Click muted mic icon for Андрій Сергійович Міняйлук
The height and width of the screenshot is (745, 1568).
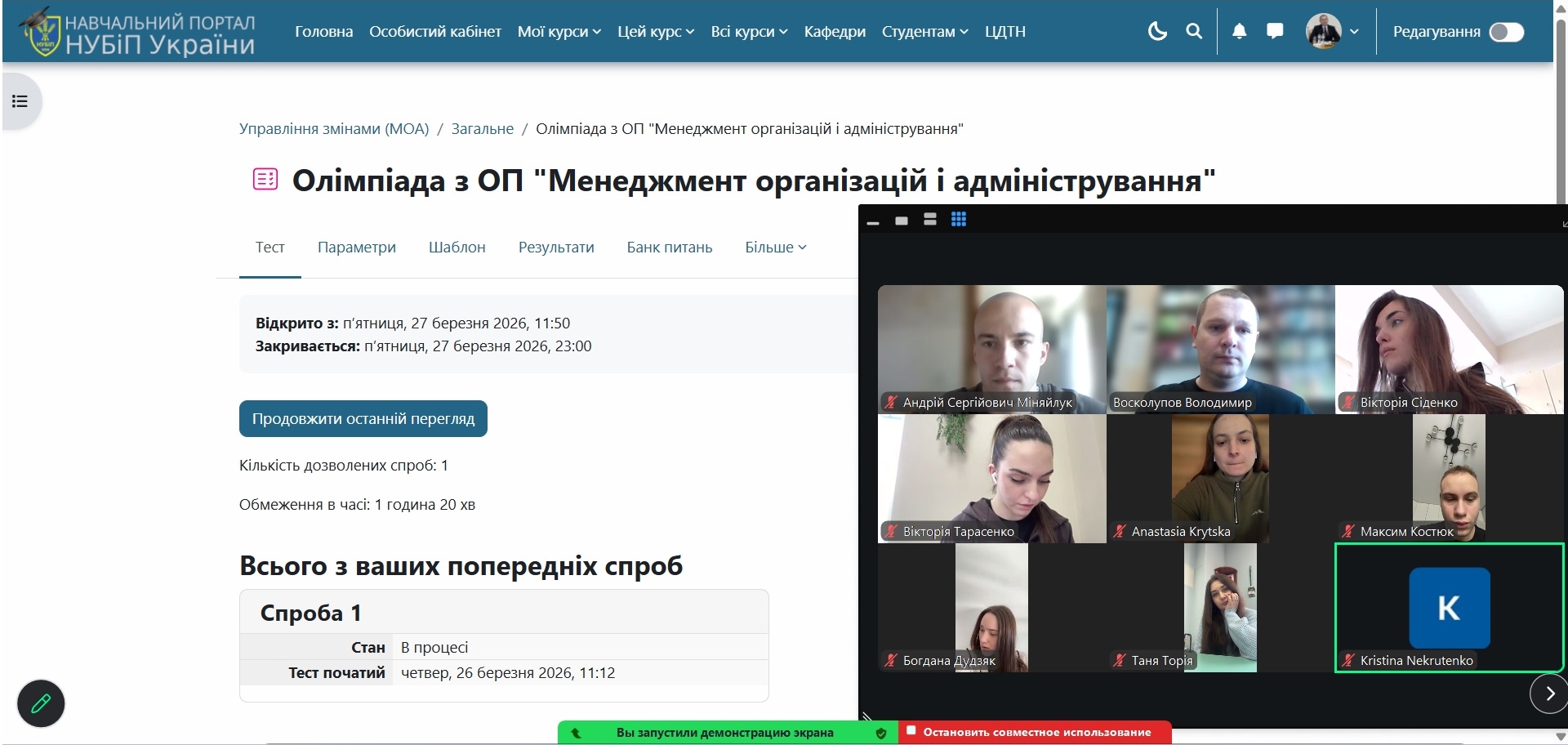[x=891, y=402]
